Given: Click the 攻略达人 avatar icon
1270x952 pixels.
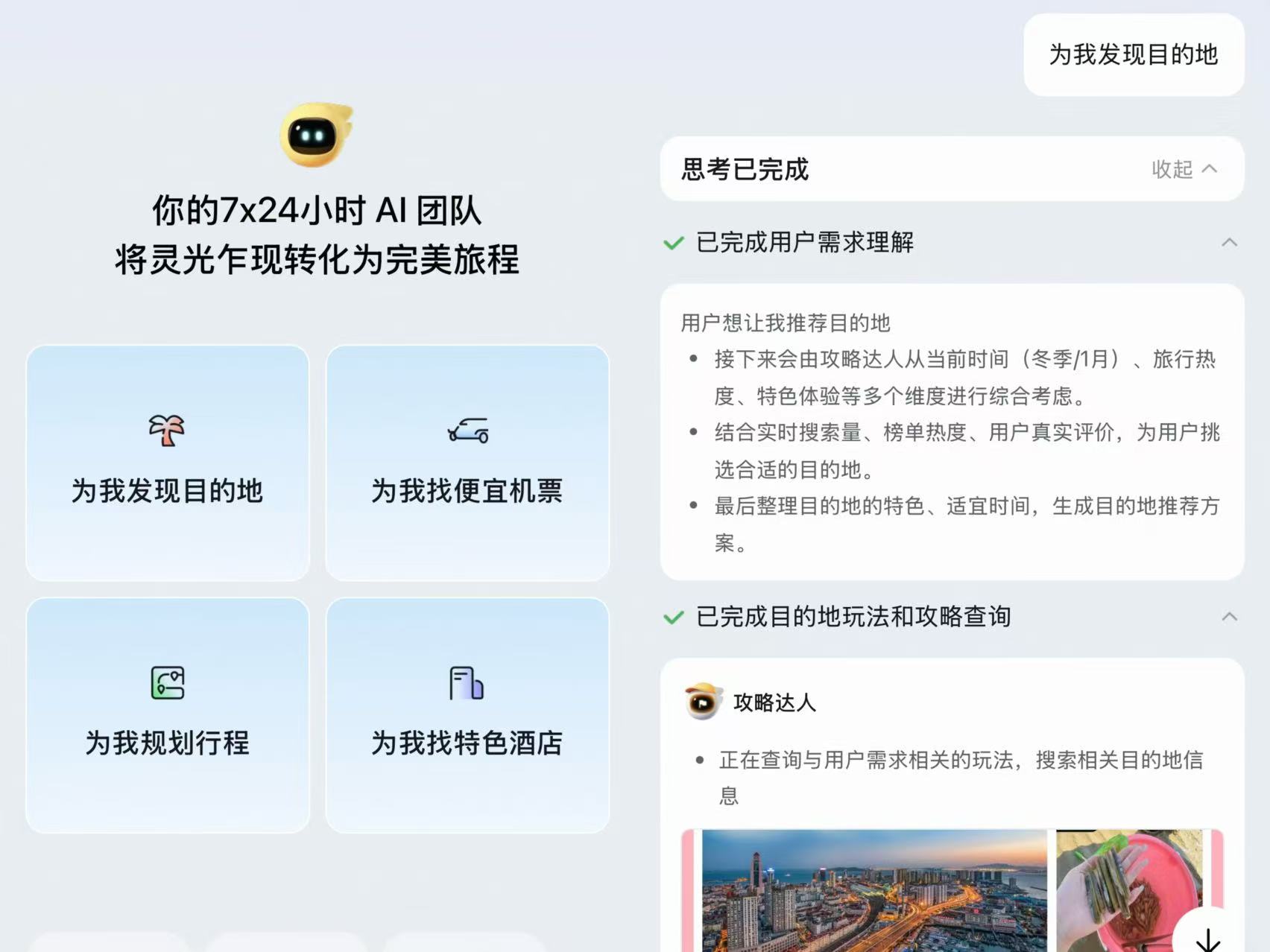Looking at the screenshot, I should click(x=703, y=702).
